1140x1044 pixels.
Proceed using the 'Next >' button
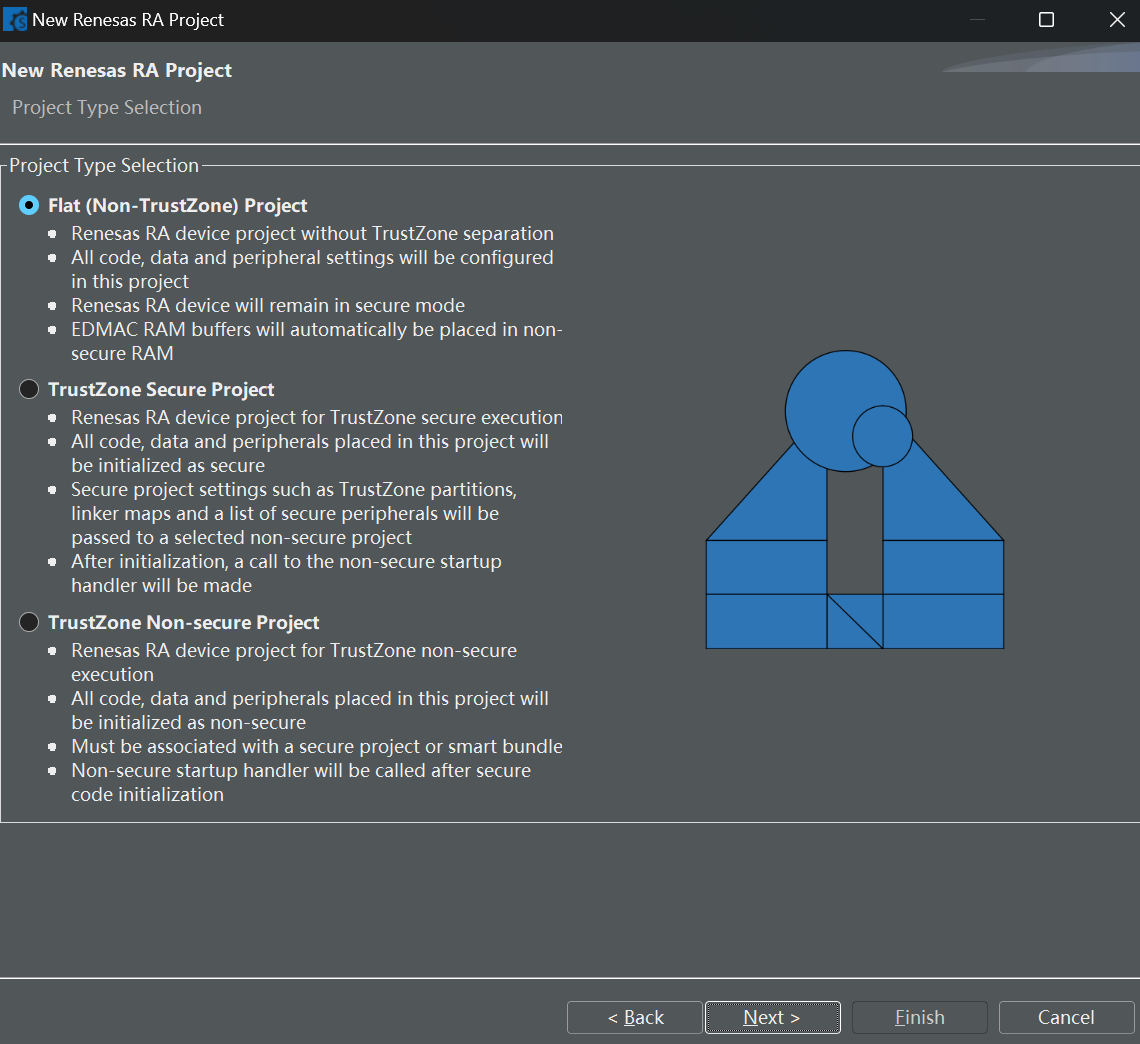[773, 1017]
